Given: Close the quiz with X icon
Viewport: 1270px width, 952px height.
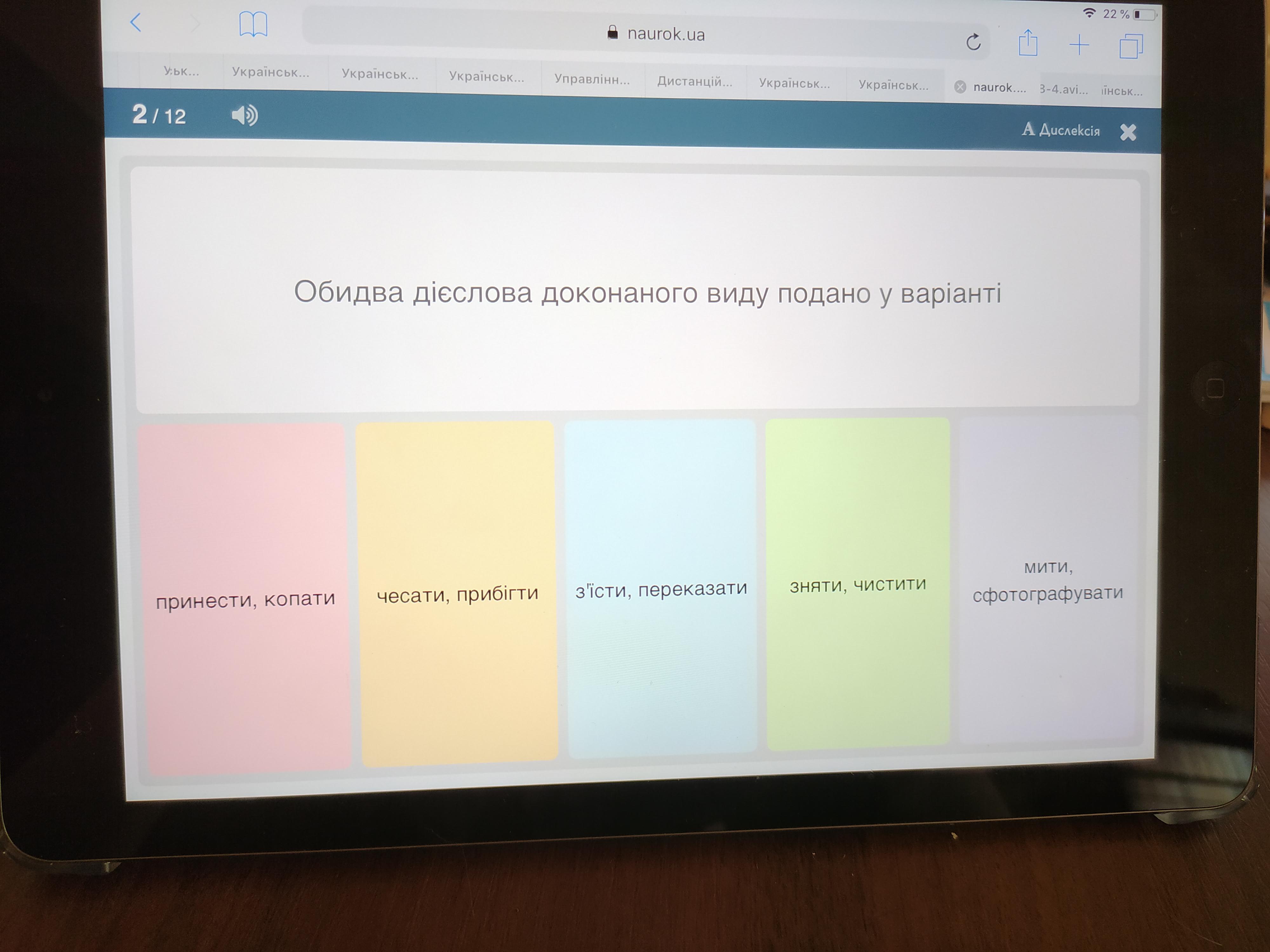Looking at the screenshot, I should point(1128,133).
